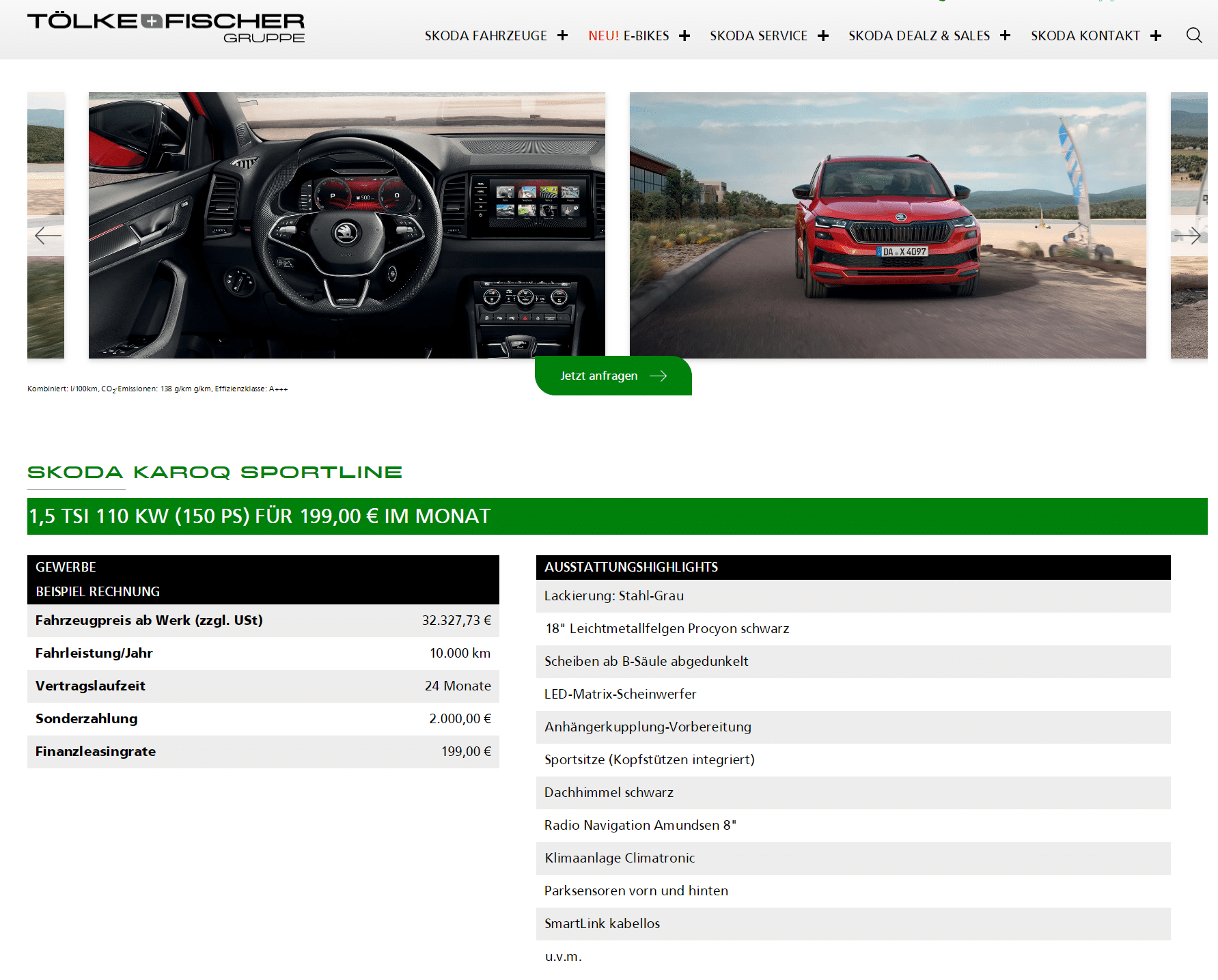Click the Tölke & Fischer Gruppe logo
This screenshot has height=980, width=1218.
[x=166, y=28]
